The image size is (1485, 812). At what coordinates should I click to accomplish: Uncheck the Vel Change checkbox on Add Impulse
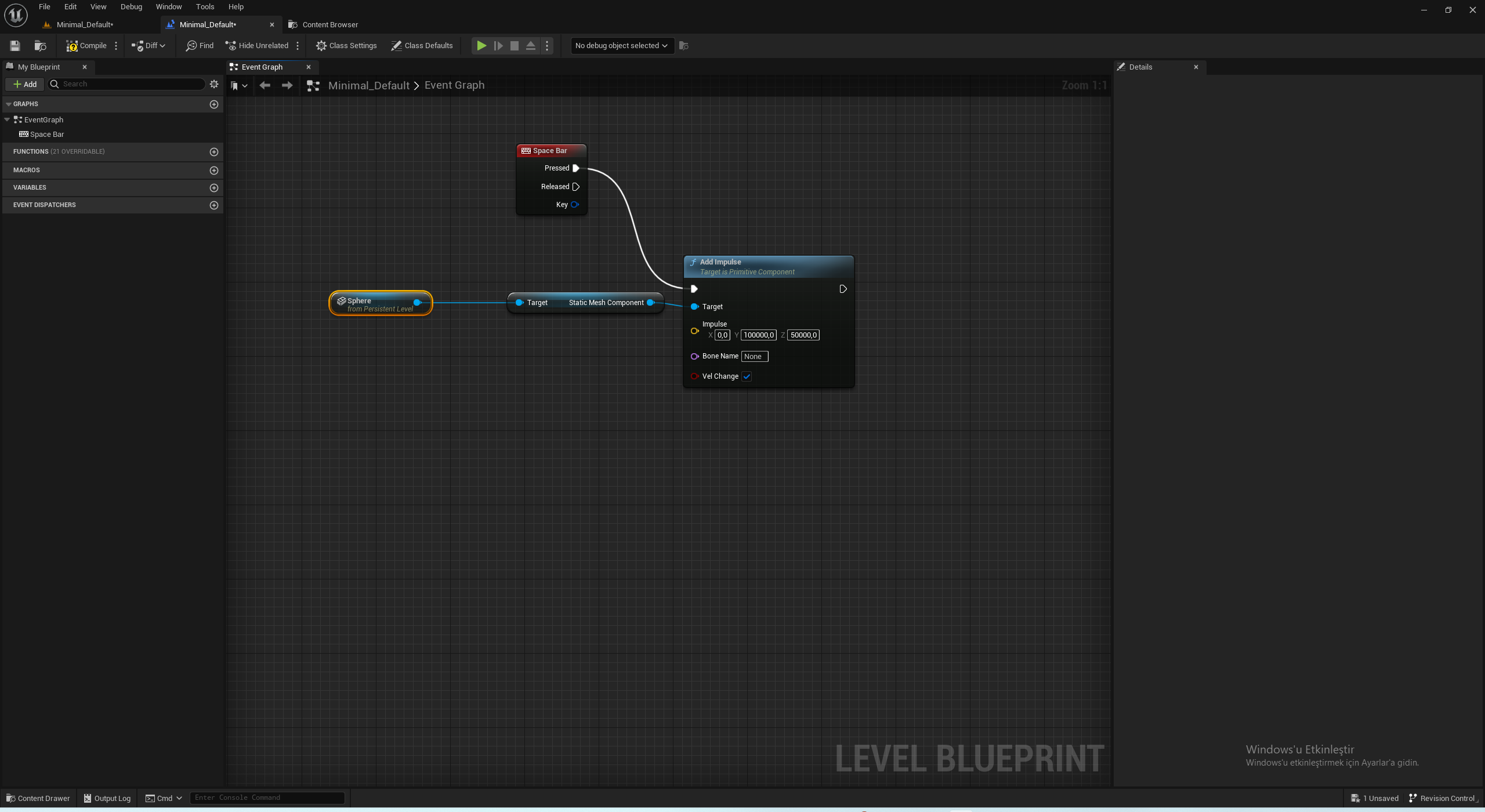pyautogui.click(x=747, y=376)
